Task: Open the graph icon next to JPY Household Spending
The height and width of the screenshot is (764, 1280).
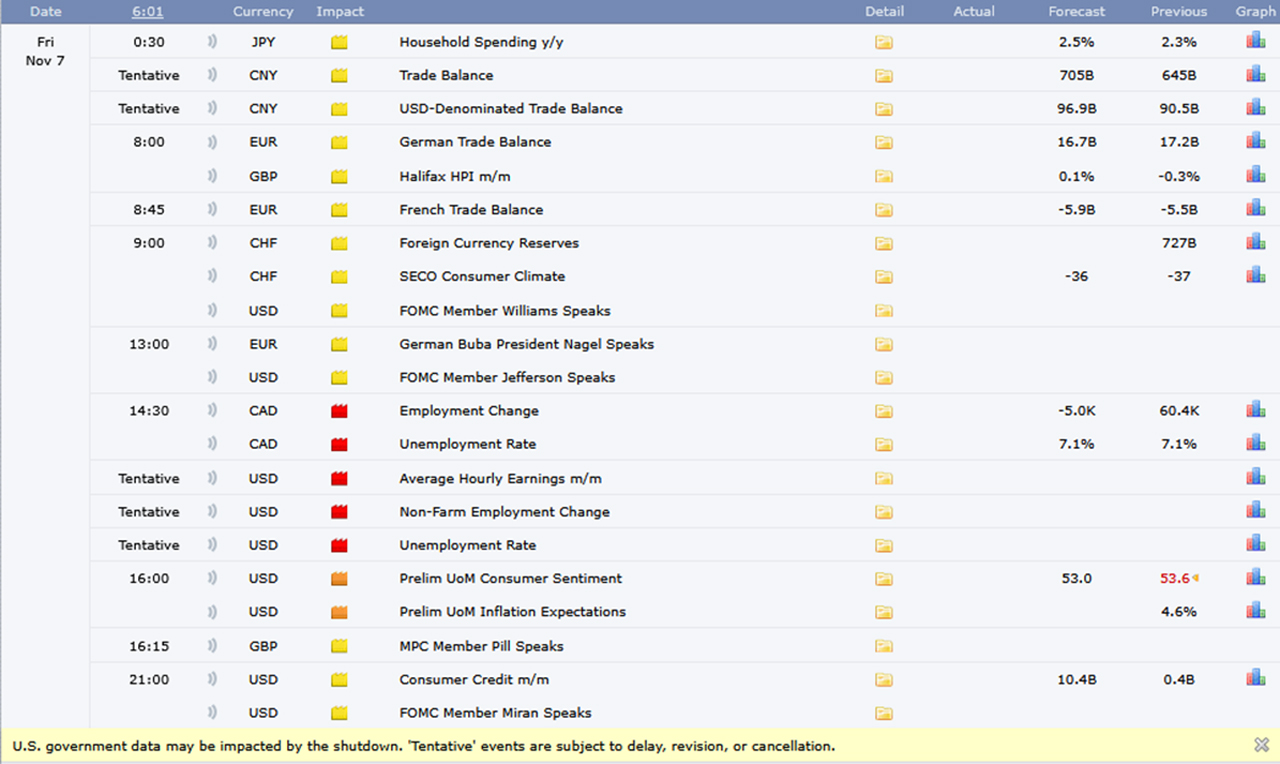Action: tap(1255, 42)
